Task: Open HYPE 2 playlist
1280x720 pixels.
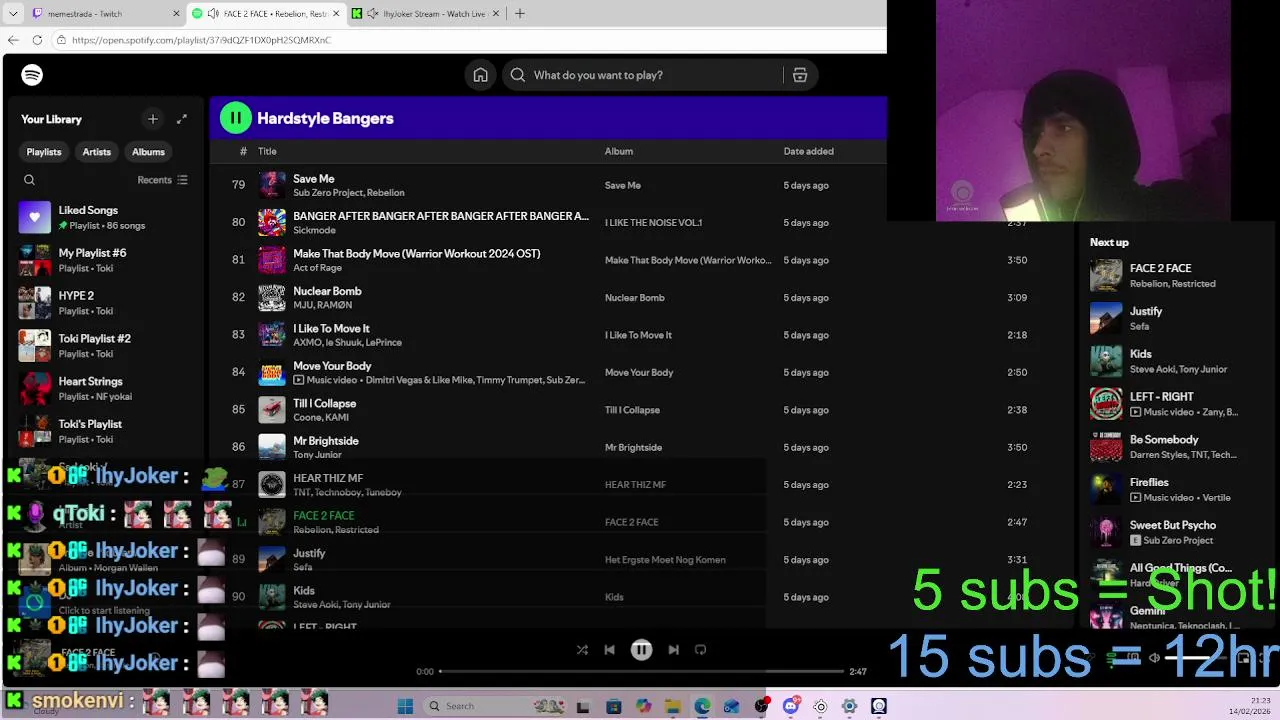Action: [105, 303]
